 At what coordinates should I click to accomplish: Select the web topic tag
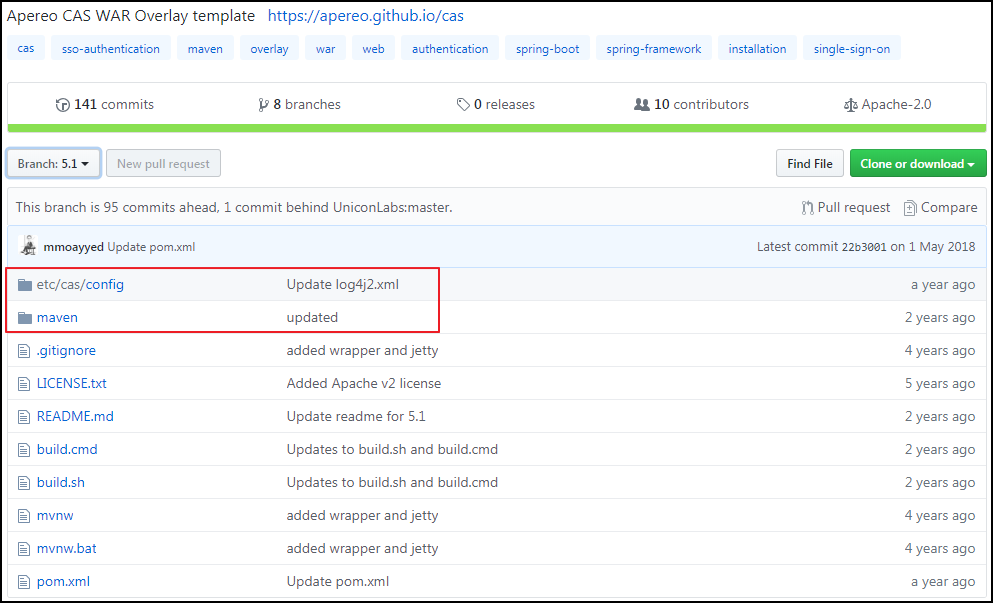tap(374, 48)
